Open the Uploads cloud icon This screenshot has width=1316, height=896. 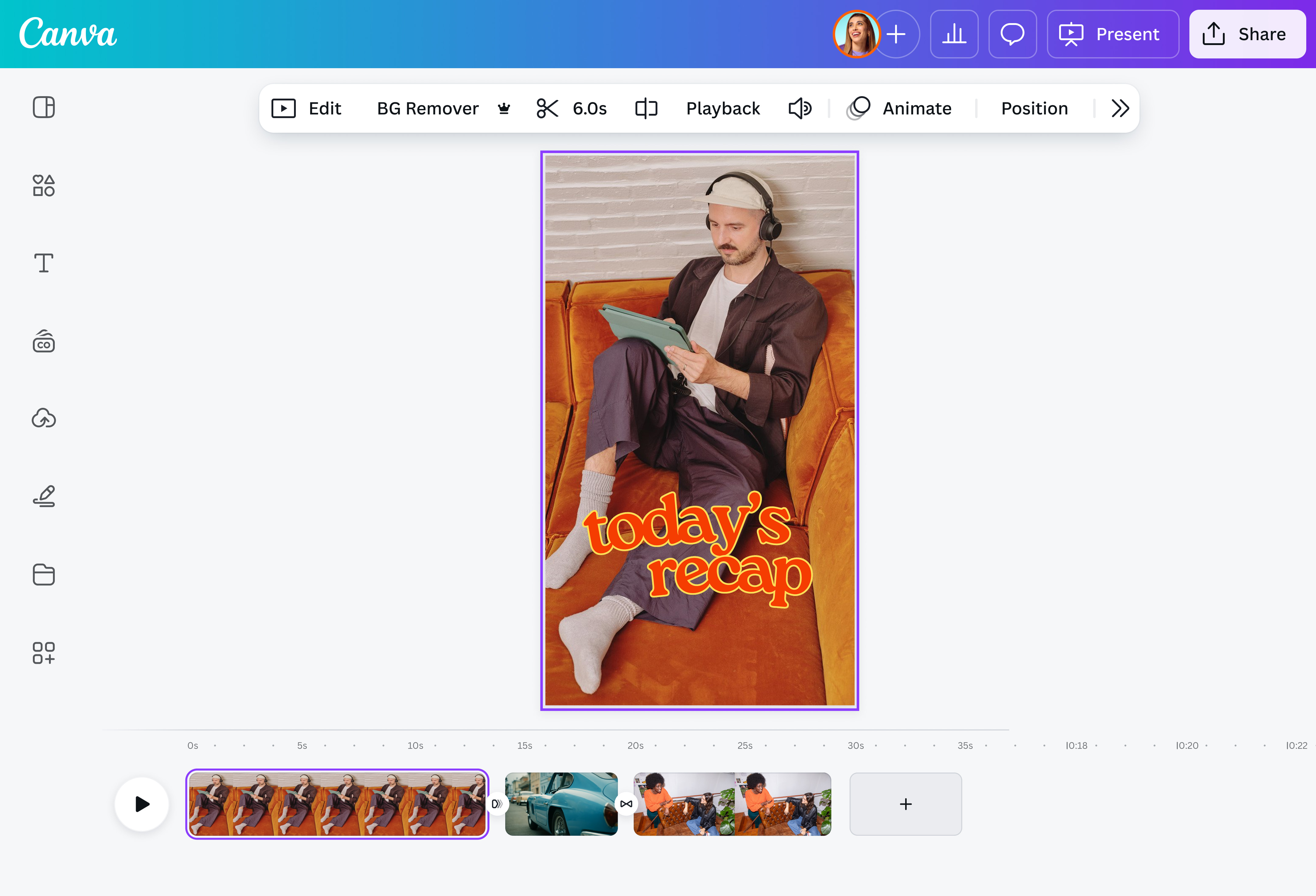pos(44,418)
